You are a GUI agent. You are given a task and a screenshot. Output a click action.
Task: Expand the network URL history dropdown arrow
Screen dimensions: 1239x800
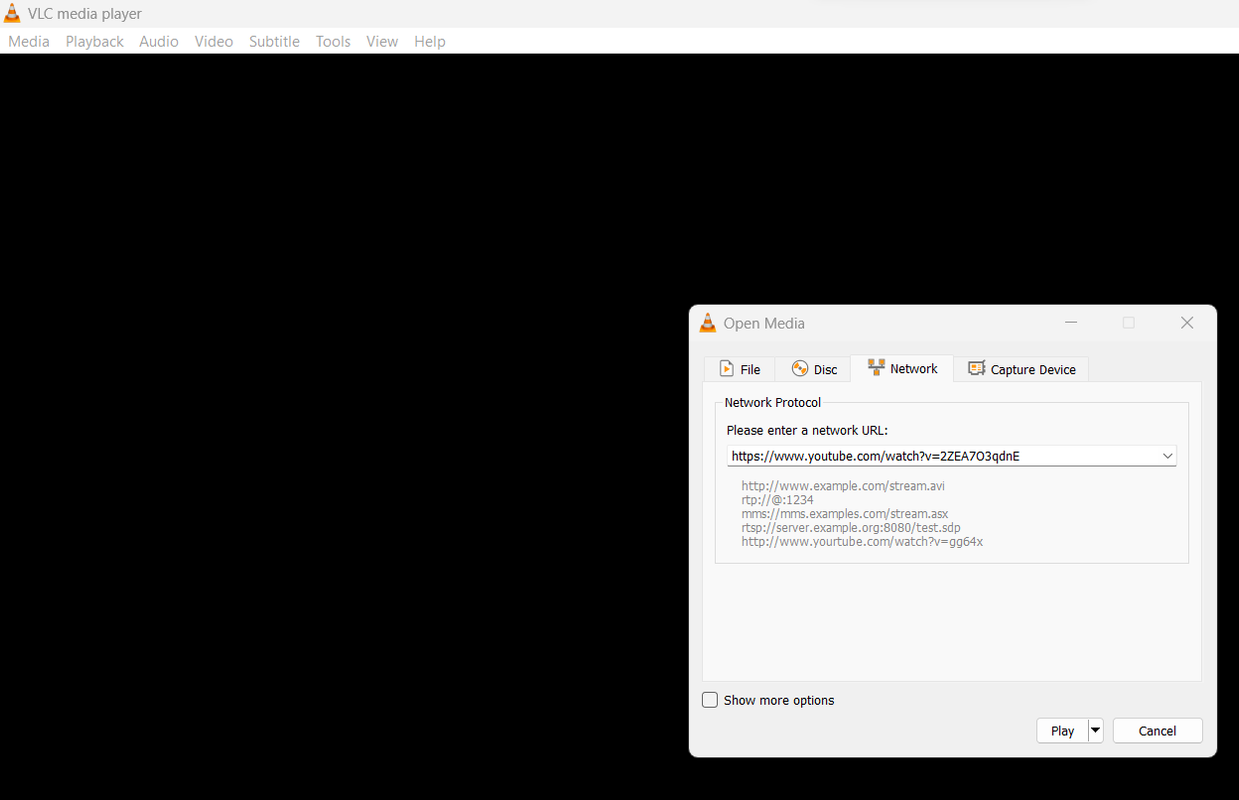click(x=1167, y=456)
